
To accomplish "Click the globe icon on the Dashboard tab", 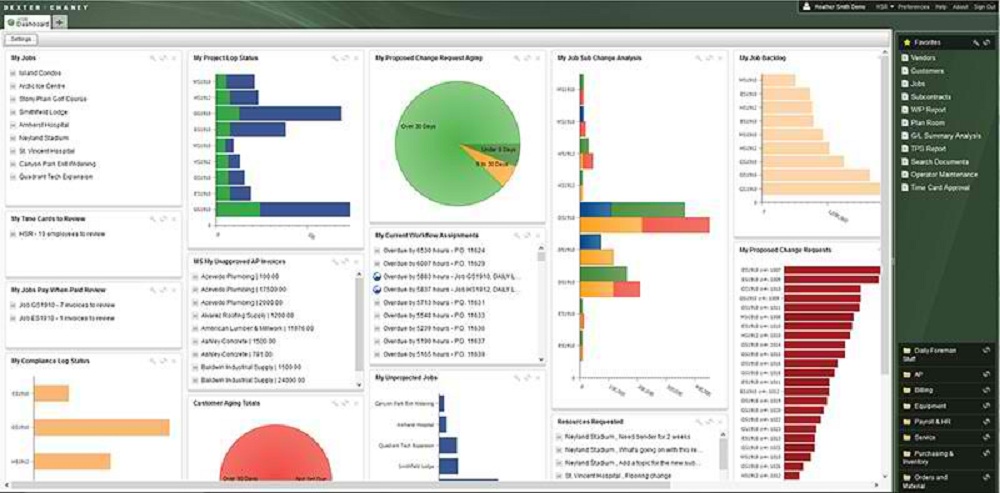I will [x=11, y=22].
